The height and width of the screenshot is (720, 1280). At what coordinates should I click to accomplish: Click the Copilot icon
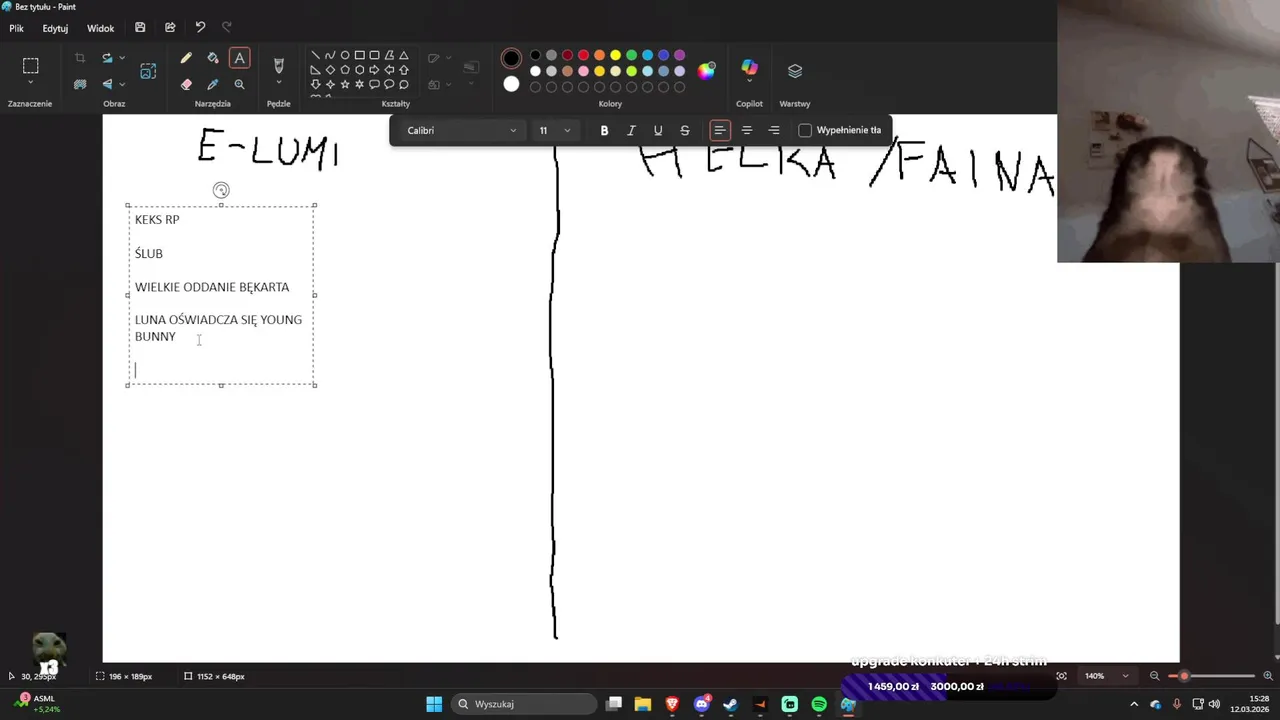point(749,67)
